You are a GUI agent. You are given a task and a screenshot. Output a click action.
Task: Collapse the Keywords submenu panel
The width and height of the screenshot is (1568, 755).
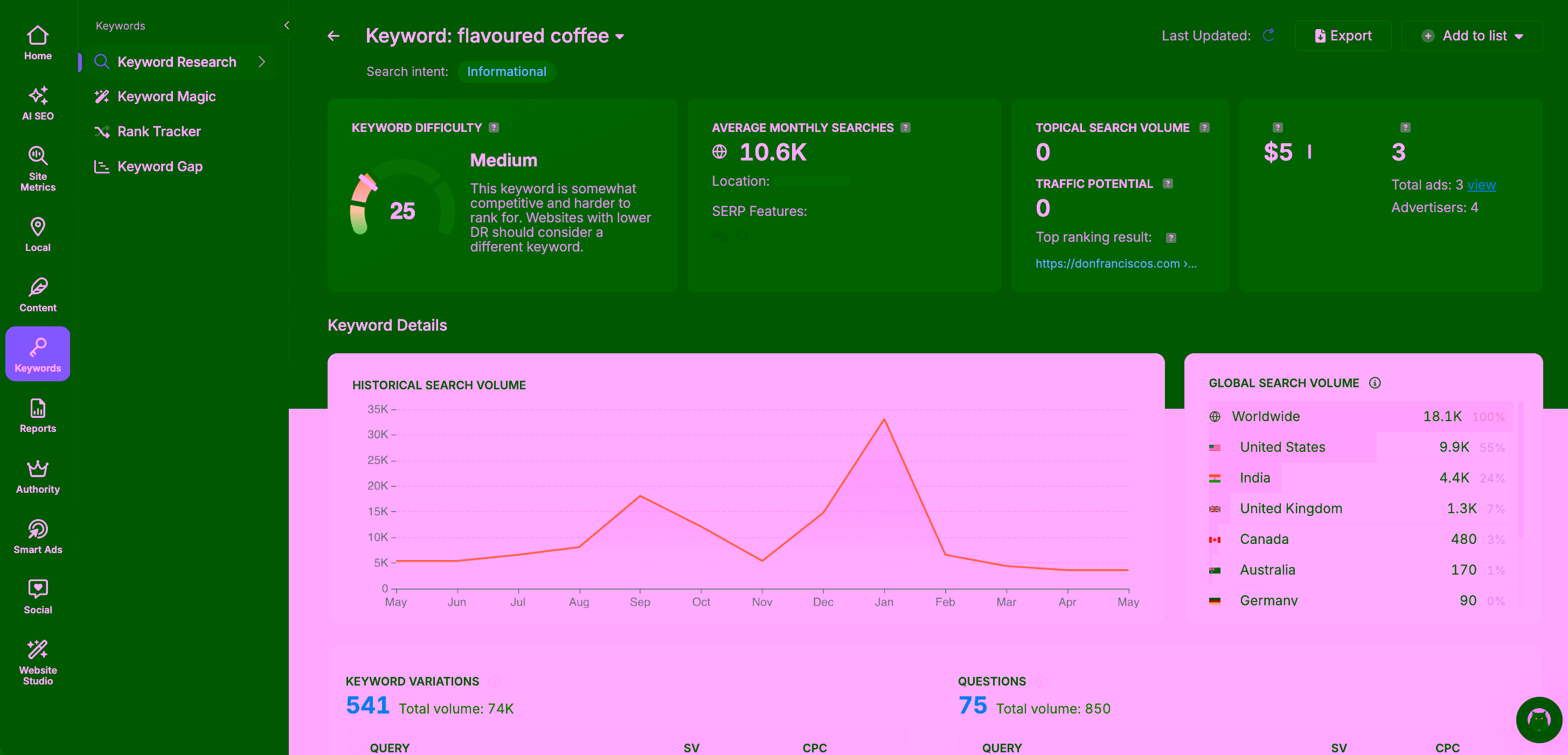(x=287, y=25)
